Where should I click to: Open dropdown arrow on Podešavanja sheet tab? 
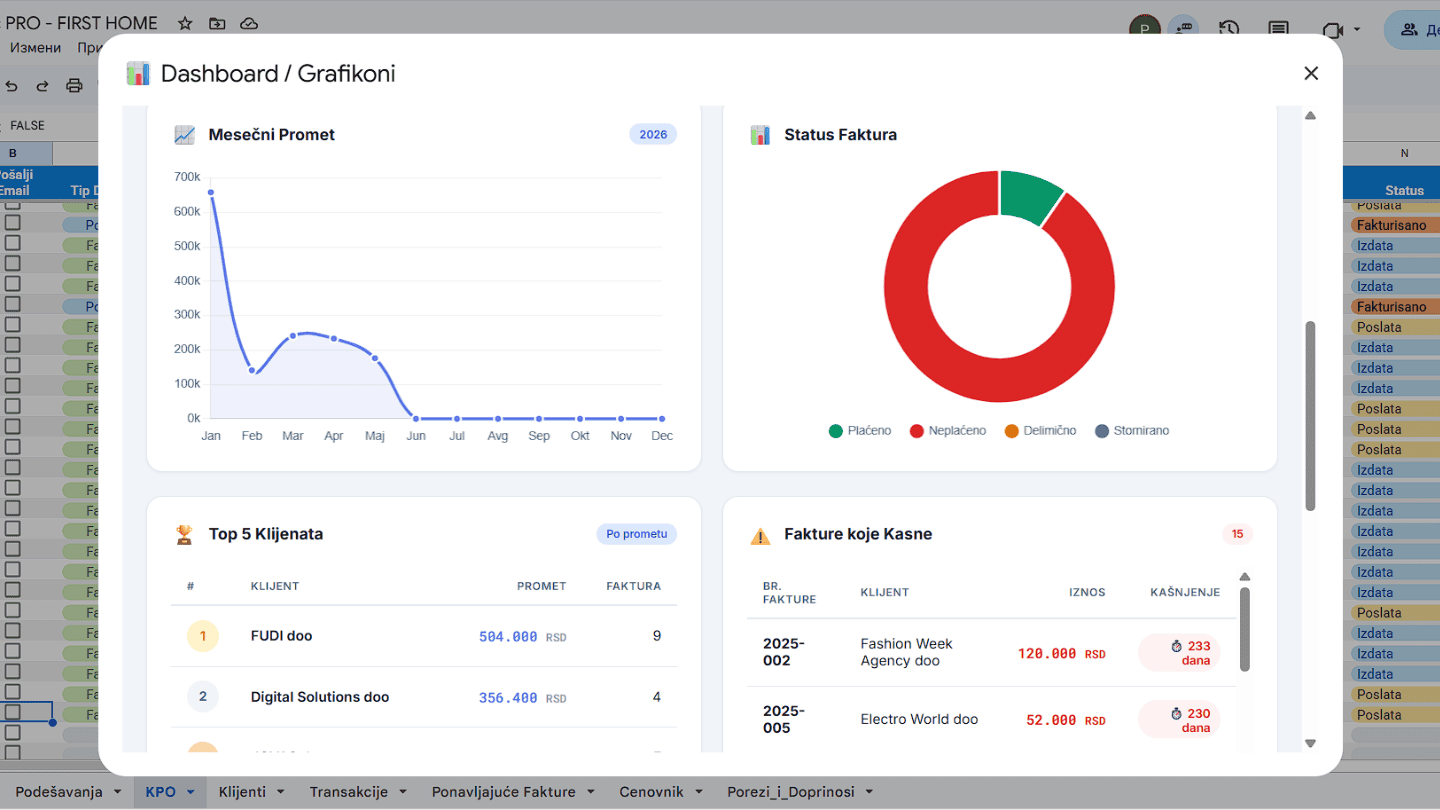[118, 792]
